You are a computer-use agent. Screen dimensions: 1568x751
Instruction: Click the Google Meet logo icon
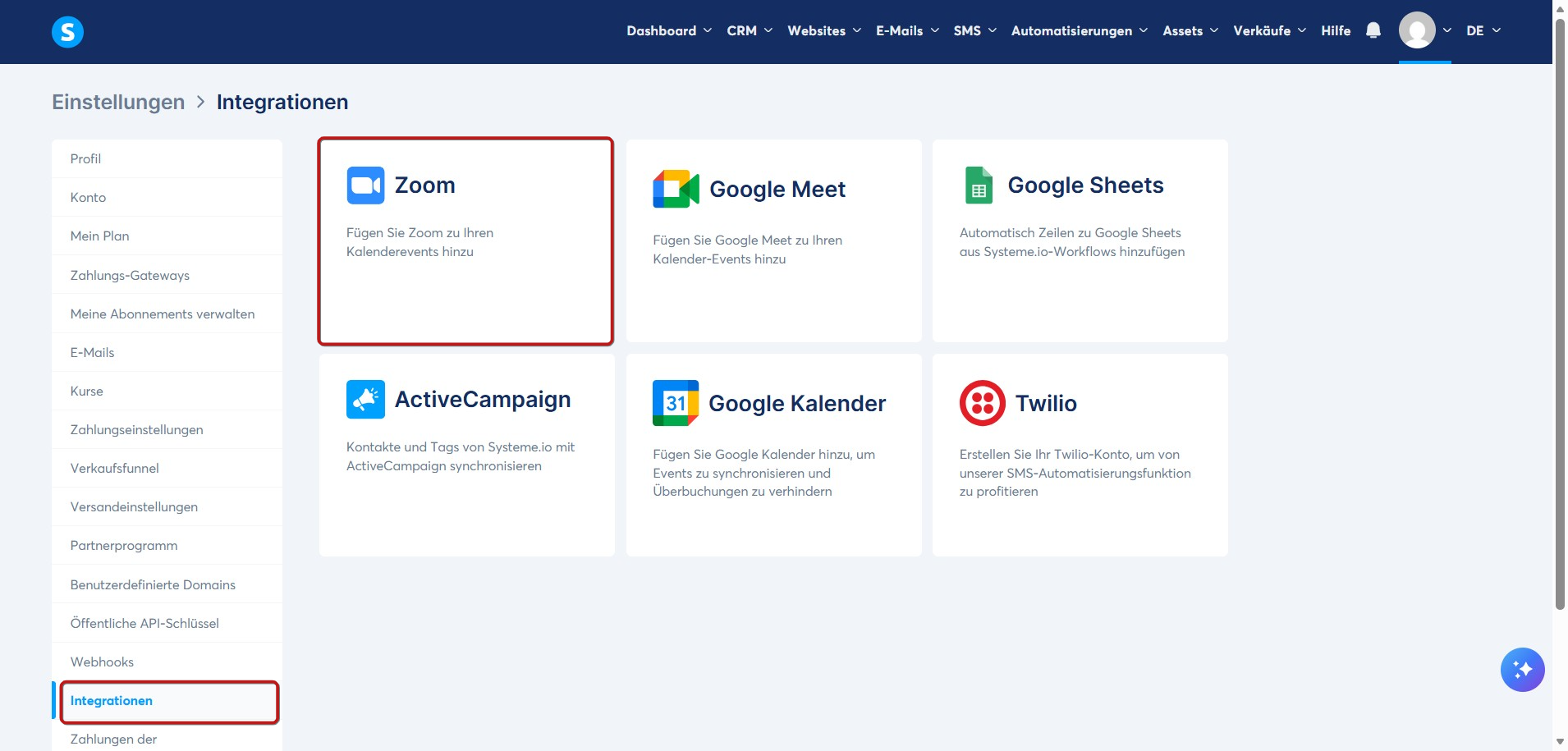[x=676, y=190]
